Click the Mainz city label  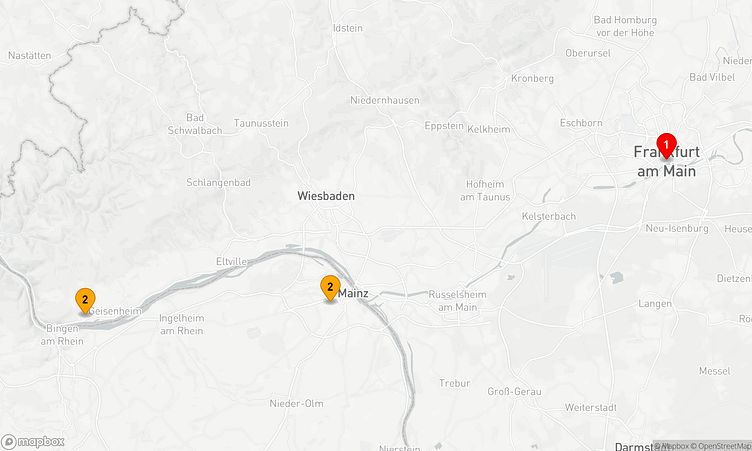click(353, 293)
